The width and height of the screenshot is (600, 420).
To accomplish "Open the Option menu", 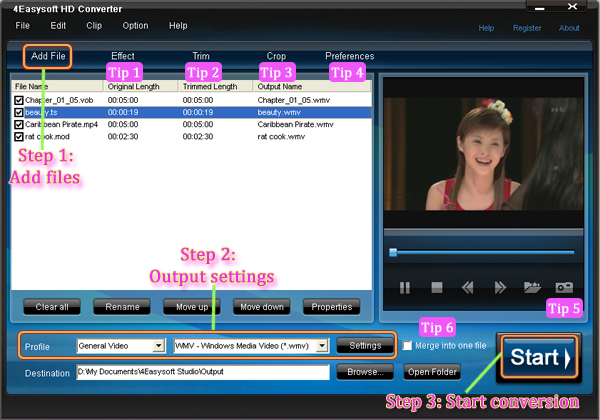I will pyautogui.click(x=135, y=26).
